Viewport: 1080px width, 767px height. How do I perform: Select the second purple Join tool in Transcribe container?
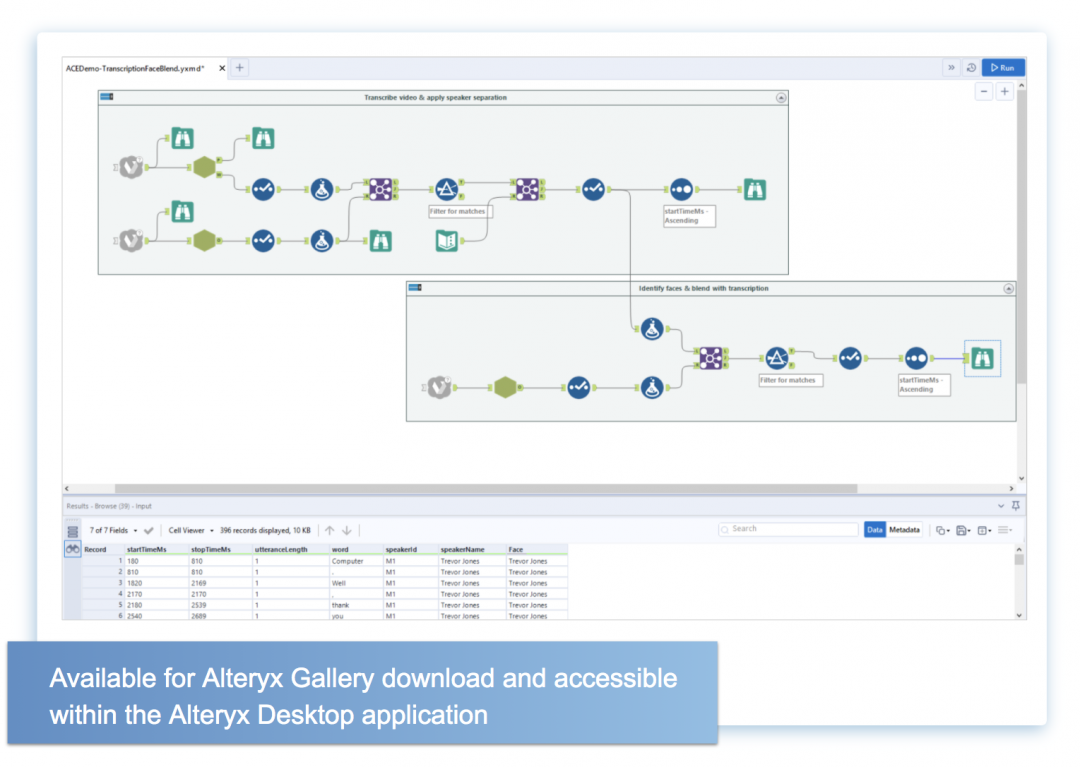point(527,189)
